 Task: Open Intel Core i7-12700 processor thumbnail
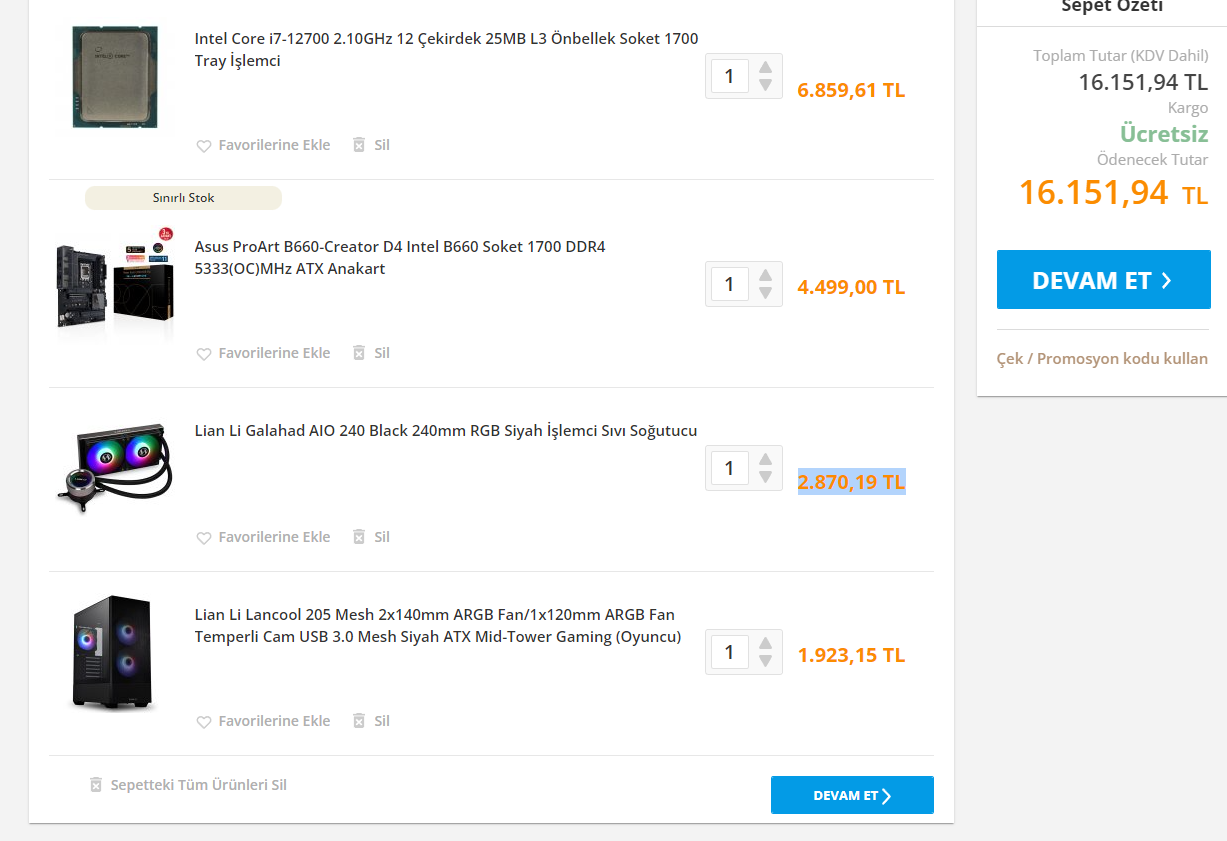pos(115,77)
